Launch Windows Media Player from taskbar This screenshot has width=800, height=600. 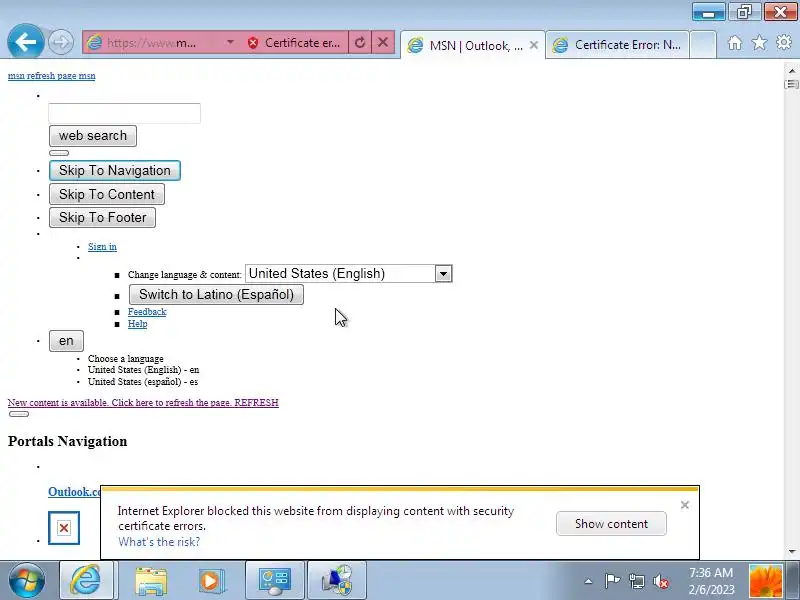point(211,581)
